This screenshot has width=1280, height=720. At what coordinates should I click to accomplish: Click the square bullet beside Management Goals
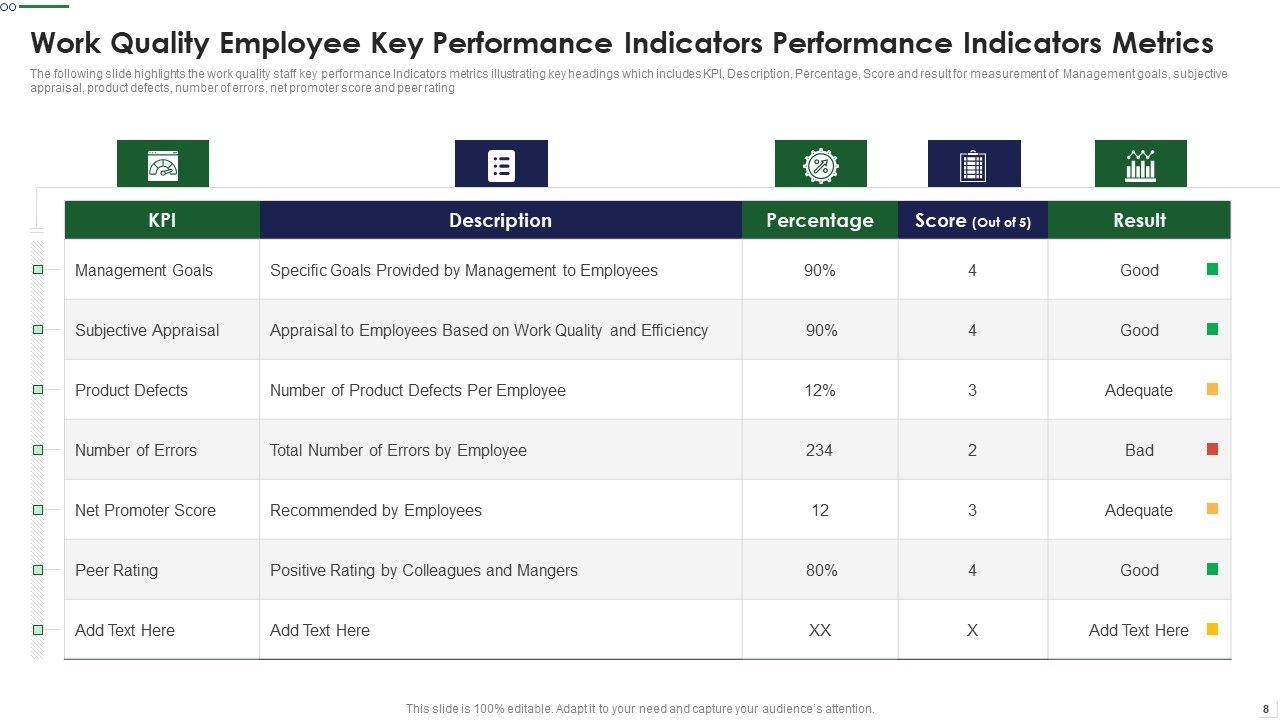coord(38,270)
